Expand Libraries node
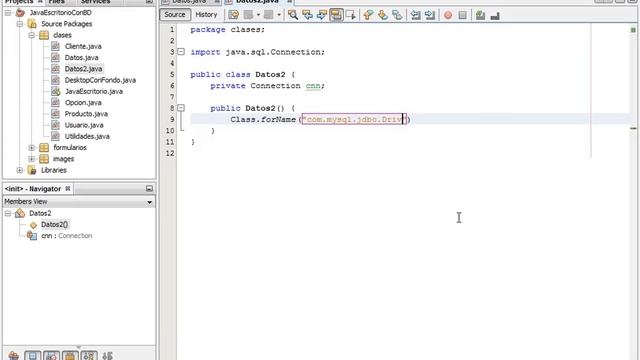 [x=20, y=170]
